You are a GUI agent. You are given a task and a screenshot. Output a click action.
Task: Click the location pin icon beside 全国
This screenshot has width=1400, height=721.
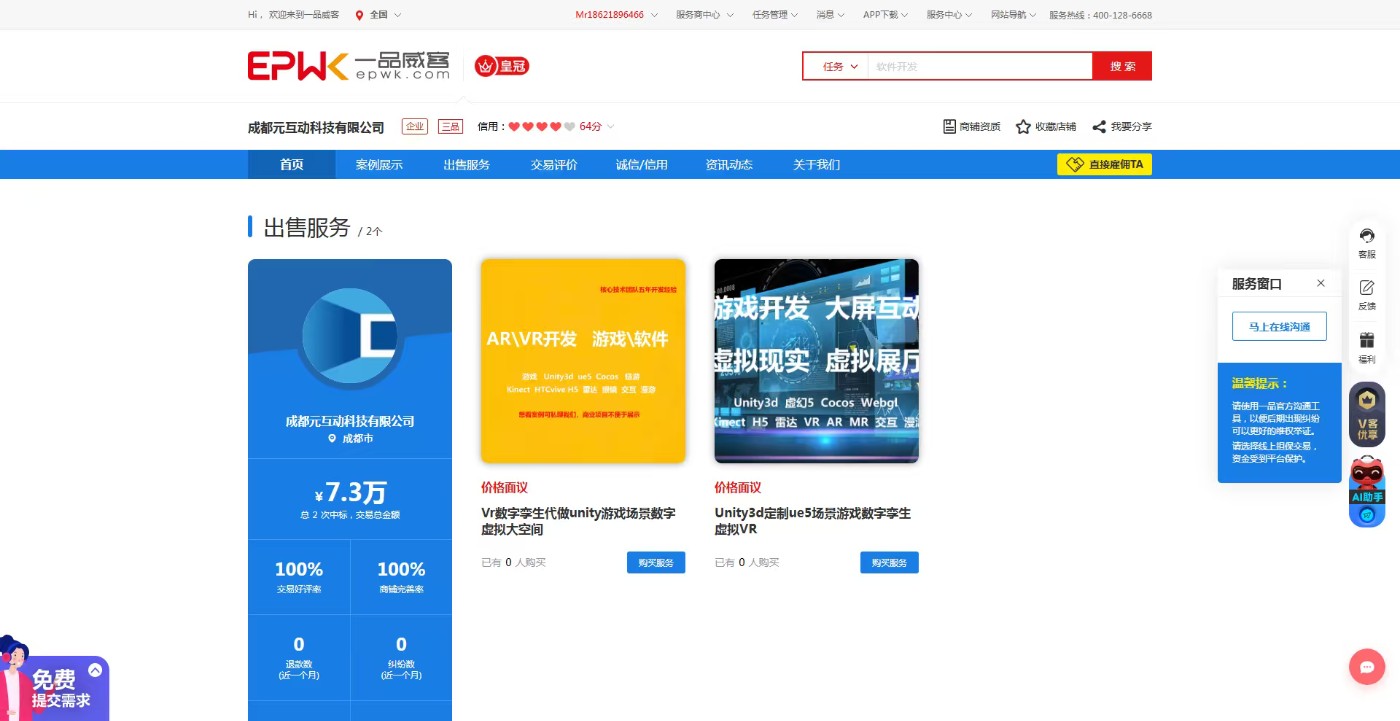coord(360,15)
